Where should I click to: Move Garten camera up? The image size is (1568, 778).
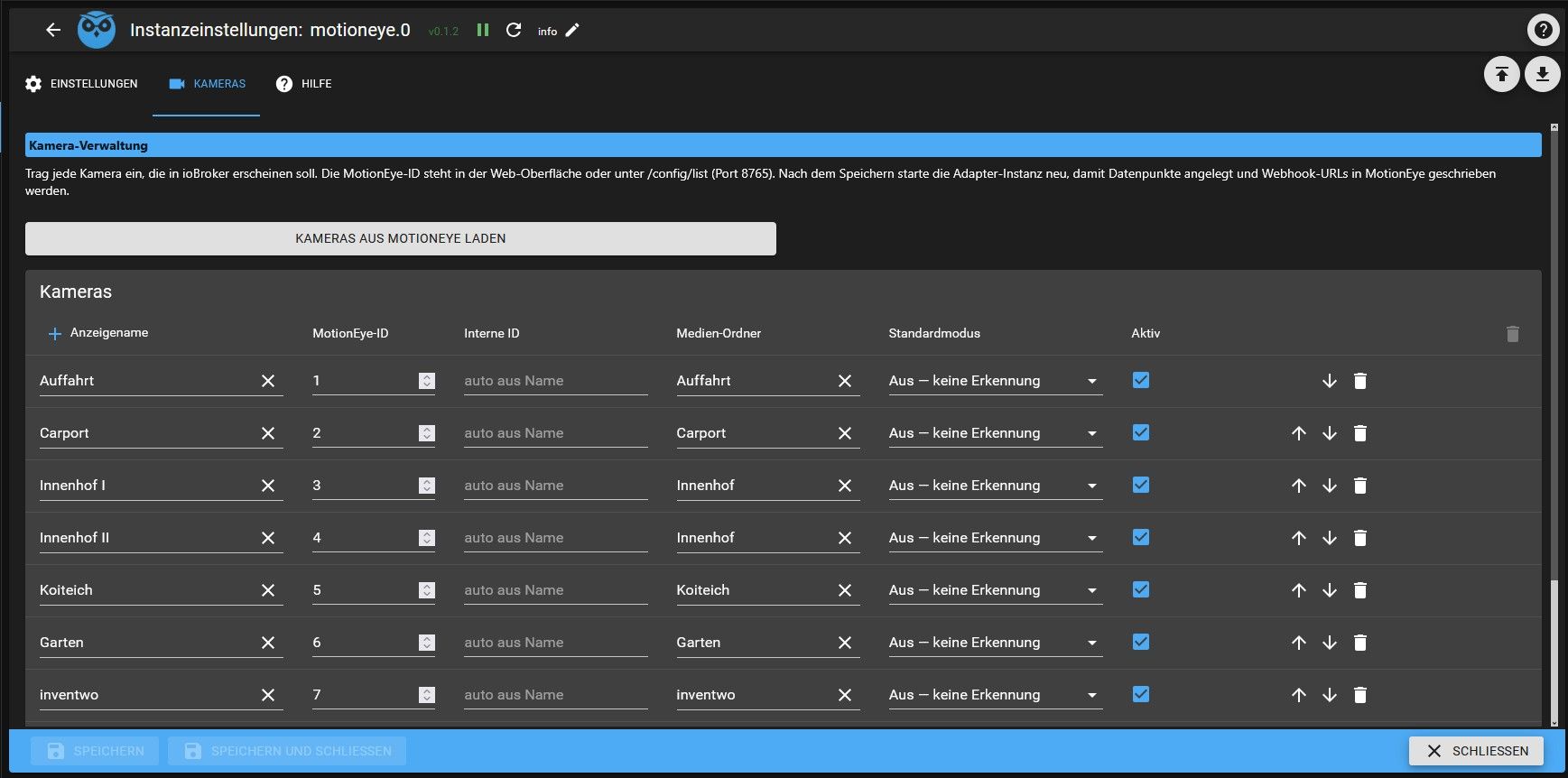coord(1299,643)
